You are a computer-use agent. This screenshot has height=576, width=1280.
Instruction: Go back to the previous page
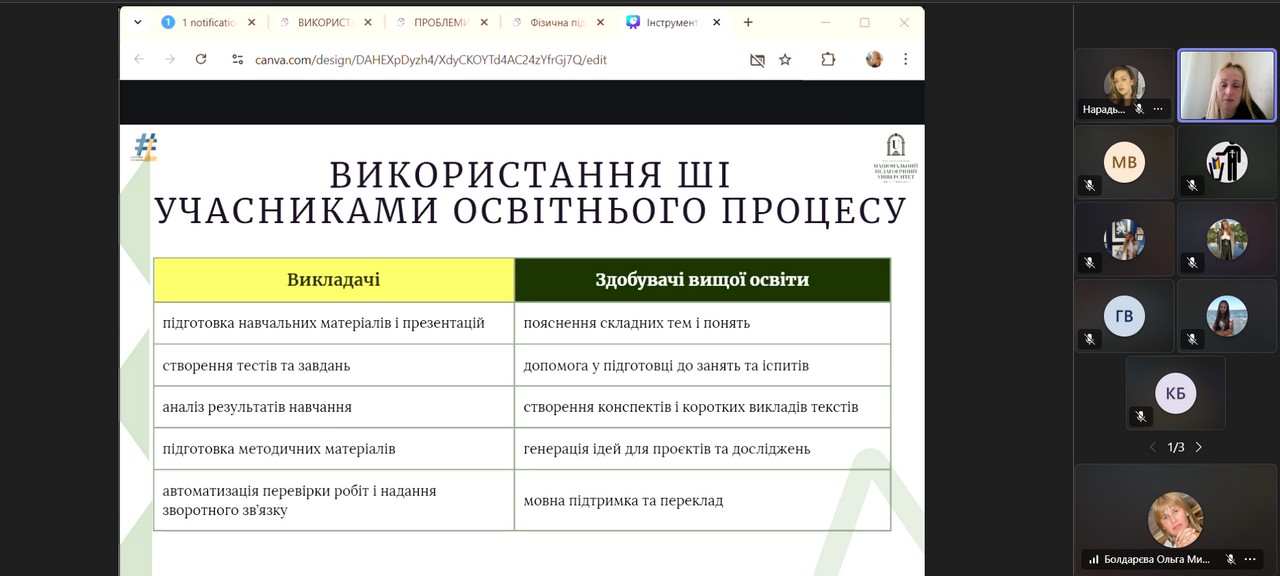tap(139, 60)
